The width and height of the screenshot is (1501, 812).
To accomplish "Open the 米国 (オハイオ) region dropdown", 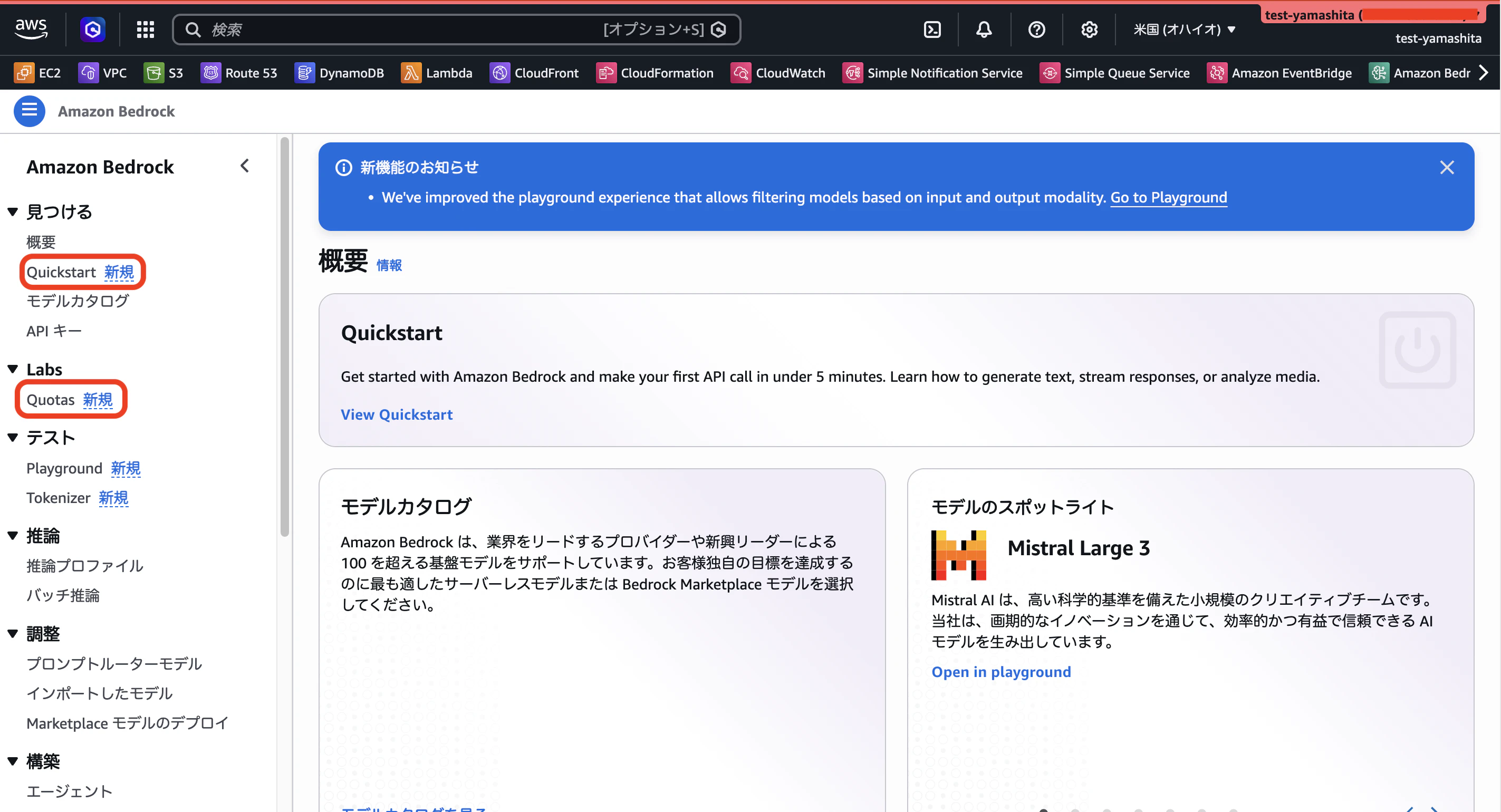I will [1185, 29].
